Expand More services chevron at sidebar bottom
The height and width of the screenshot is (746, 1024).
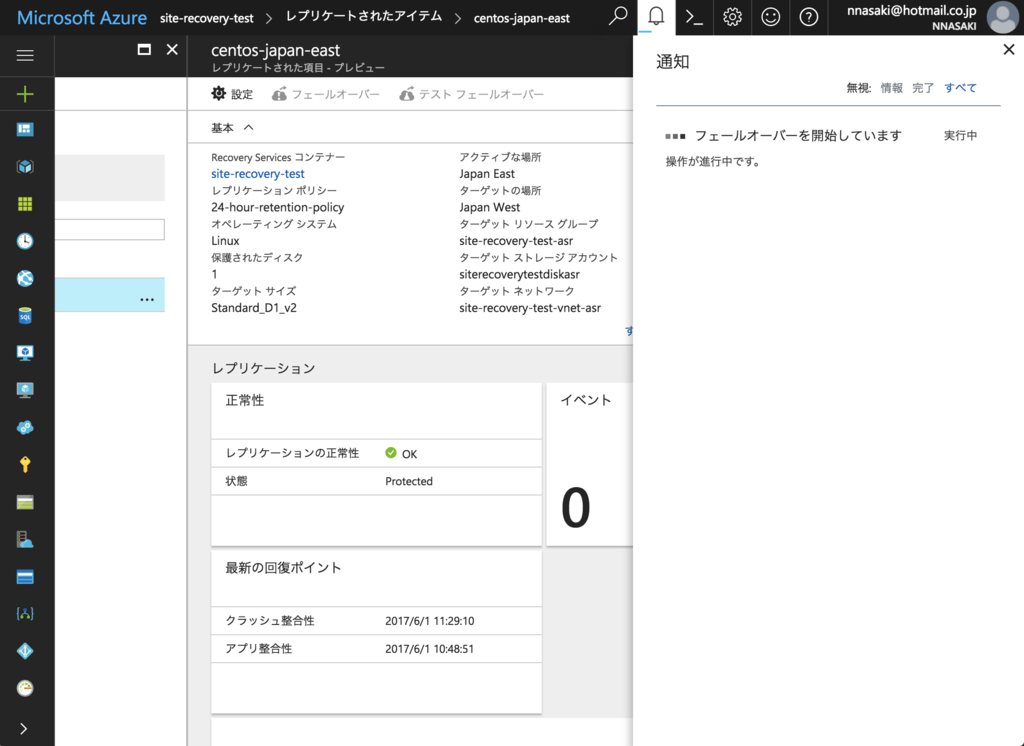pyautogui.click(x=24, y=728)
